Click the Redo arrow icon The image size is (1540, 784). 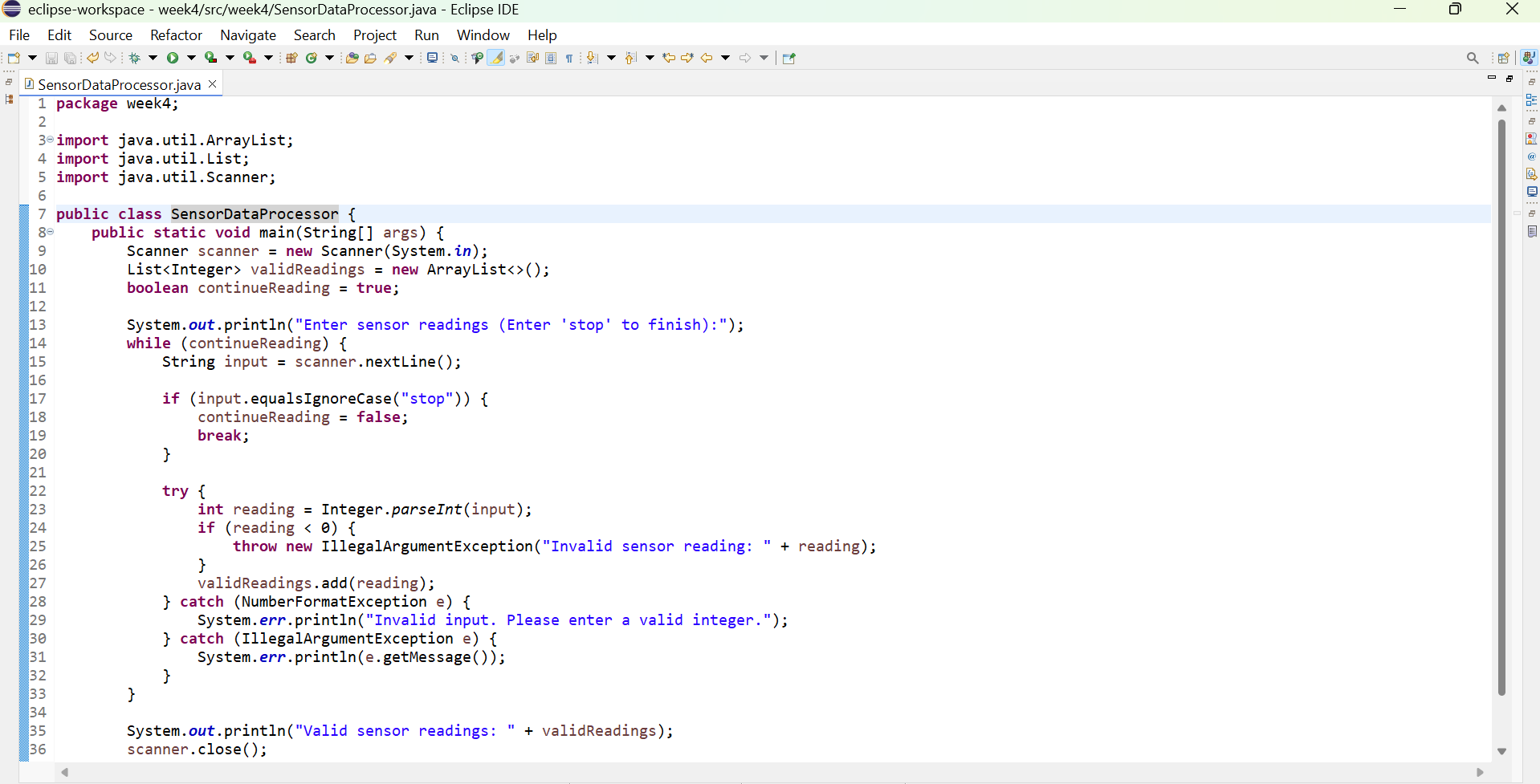point(111,58)
